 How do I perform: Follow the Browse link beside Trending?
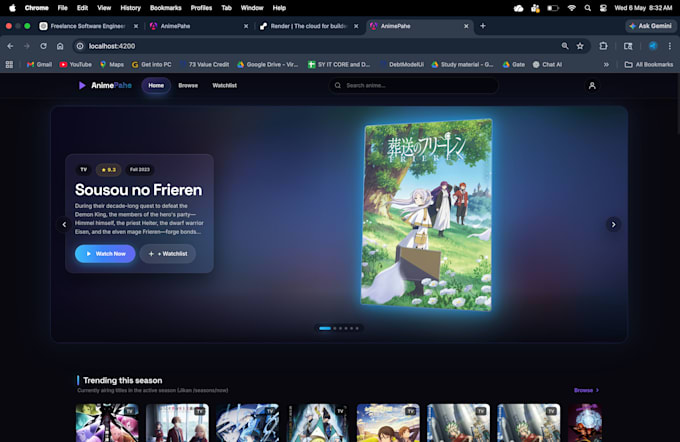click(x=586, y=390)
